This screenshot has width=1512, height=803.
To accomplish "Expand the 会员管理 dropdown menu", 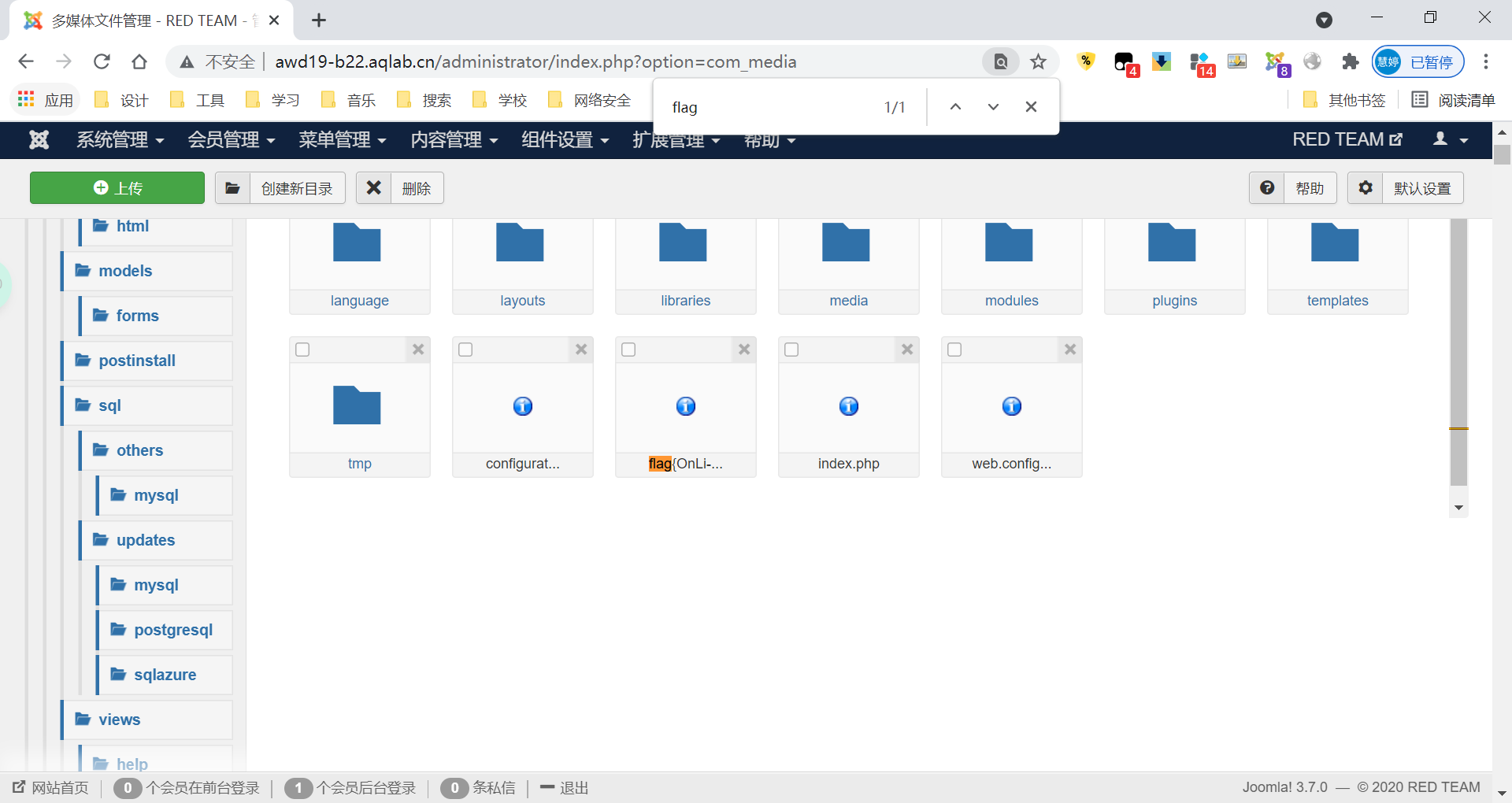I will (x=232, y=140).
